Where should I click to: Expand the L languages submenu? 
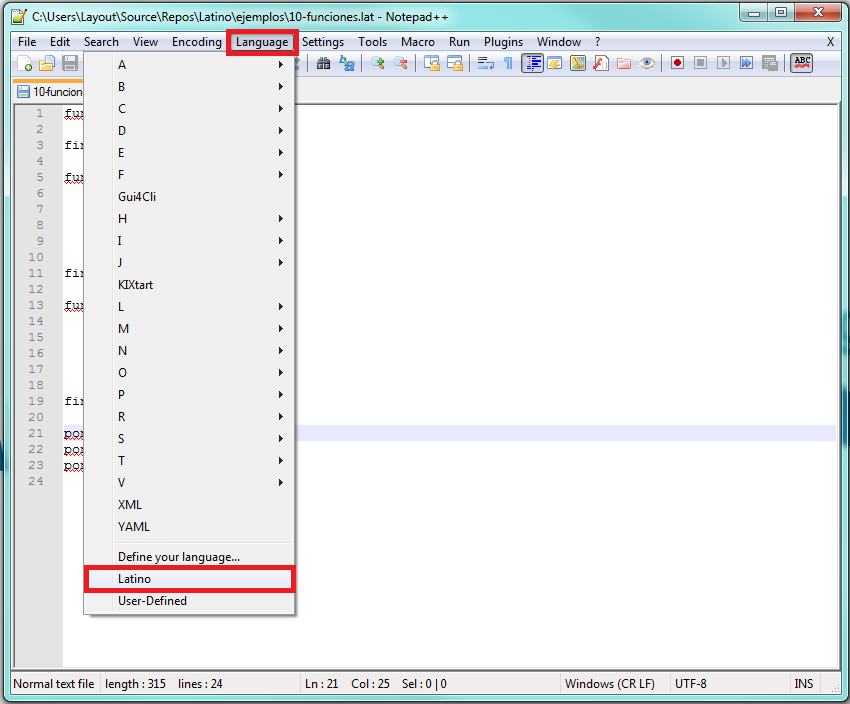click(189, 307)
